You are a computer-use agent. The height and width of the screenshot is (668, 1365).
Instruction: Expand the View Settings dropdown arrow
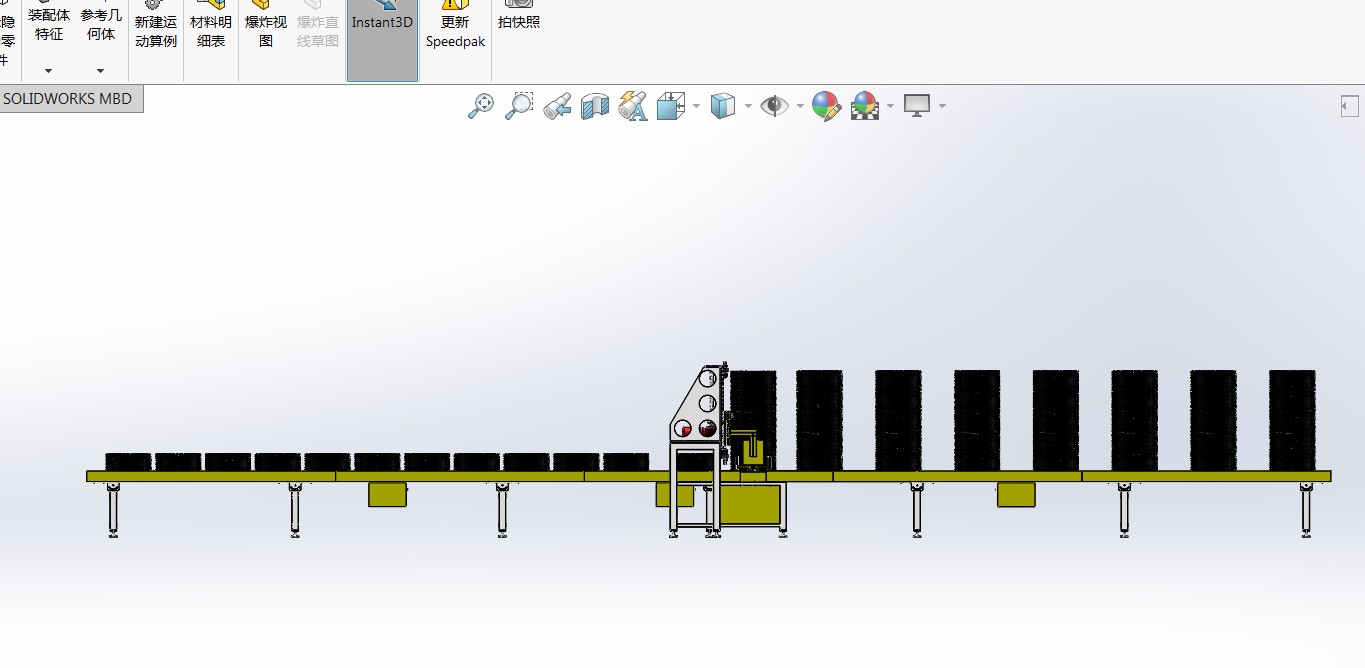(x=942, y=106)
